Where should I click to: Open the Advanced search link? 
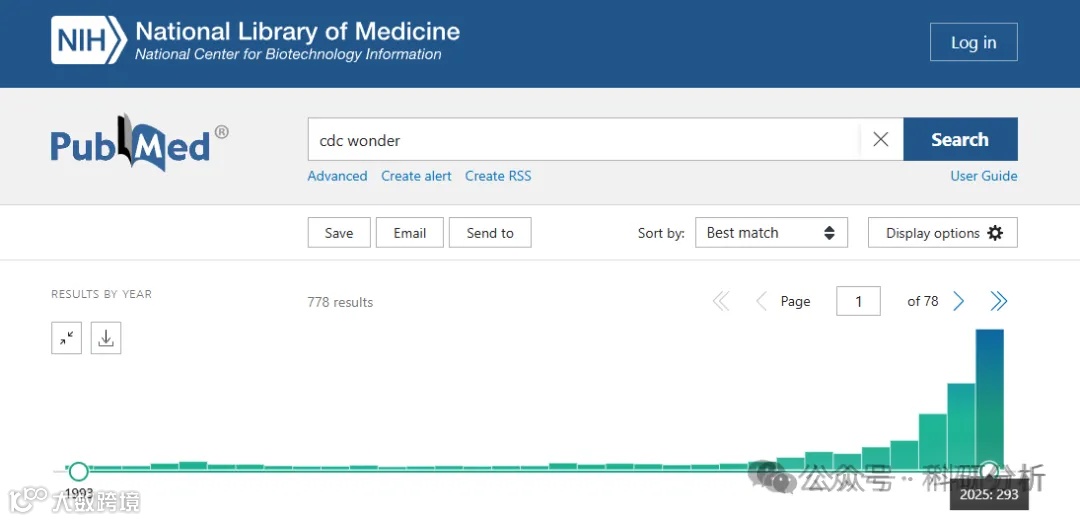point(337,176)
